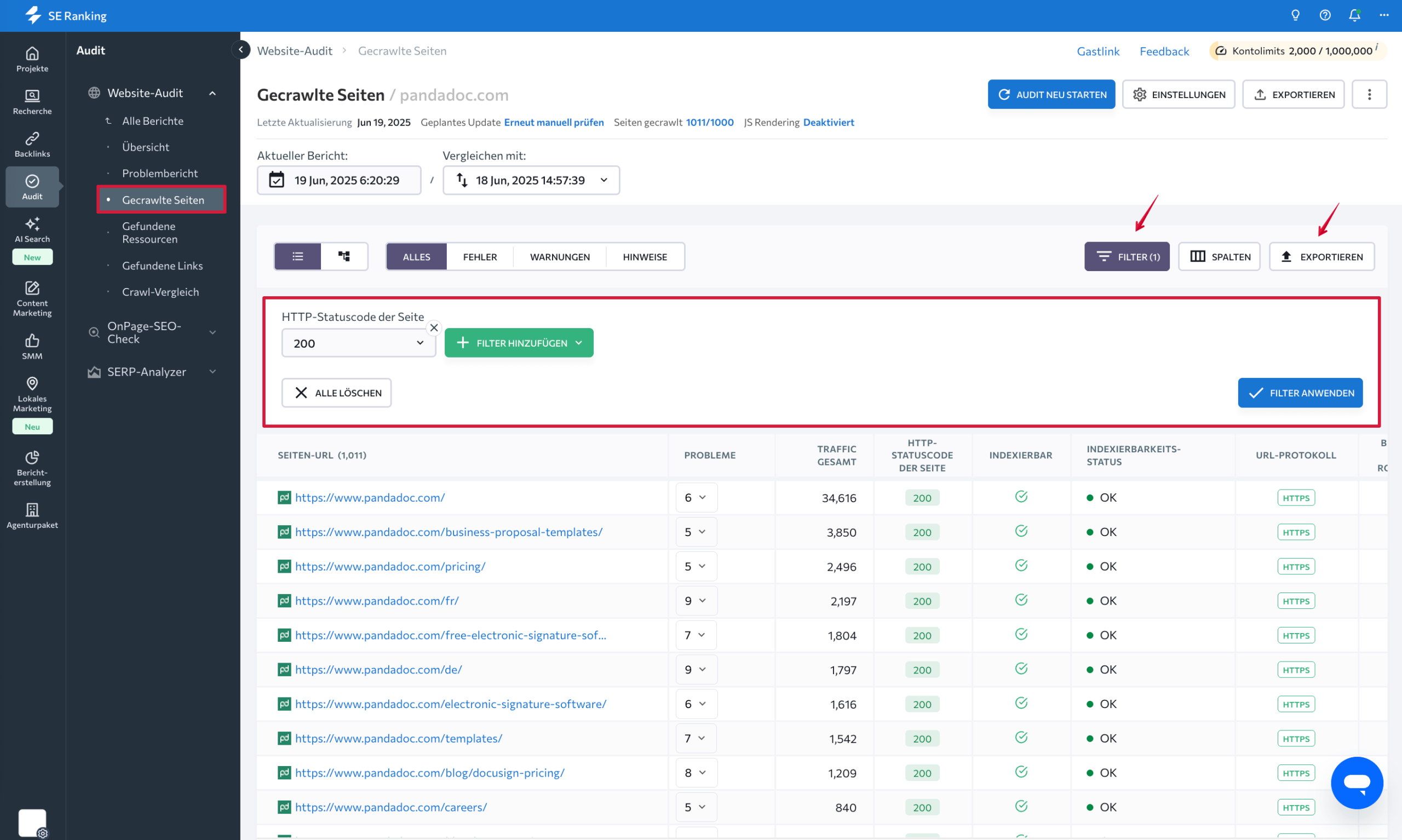Open pandadoc.com/blog/docusign-pricing/ link
The height and width of the screenshot is (840, 1402).
coord(429,773)
